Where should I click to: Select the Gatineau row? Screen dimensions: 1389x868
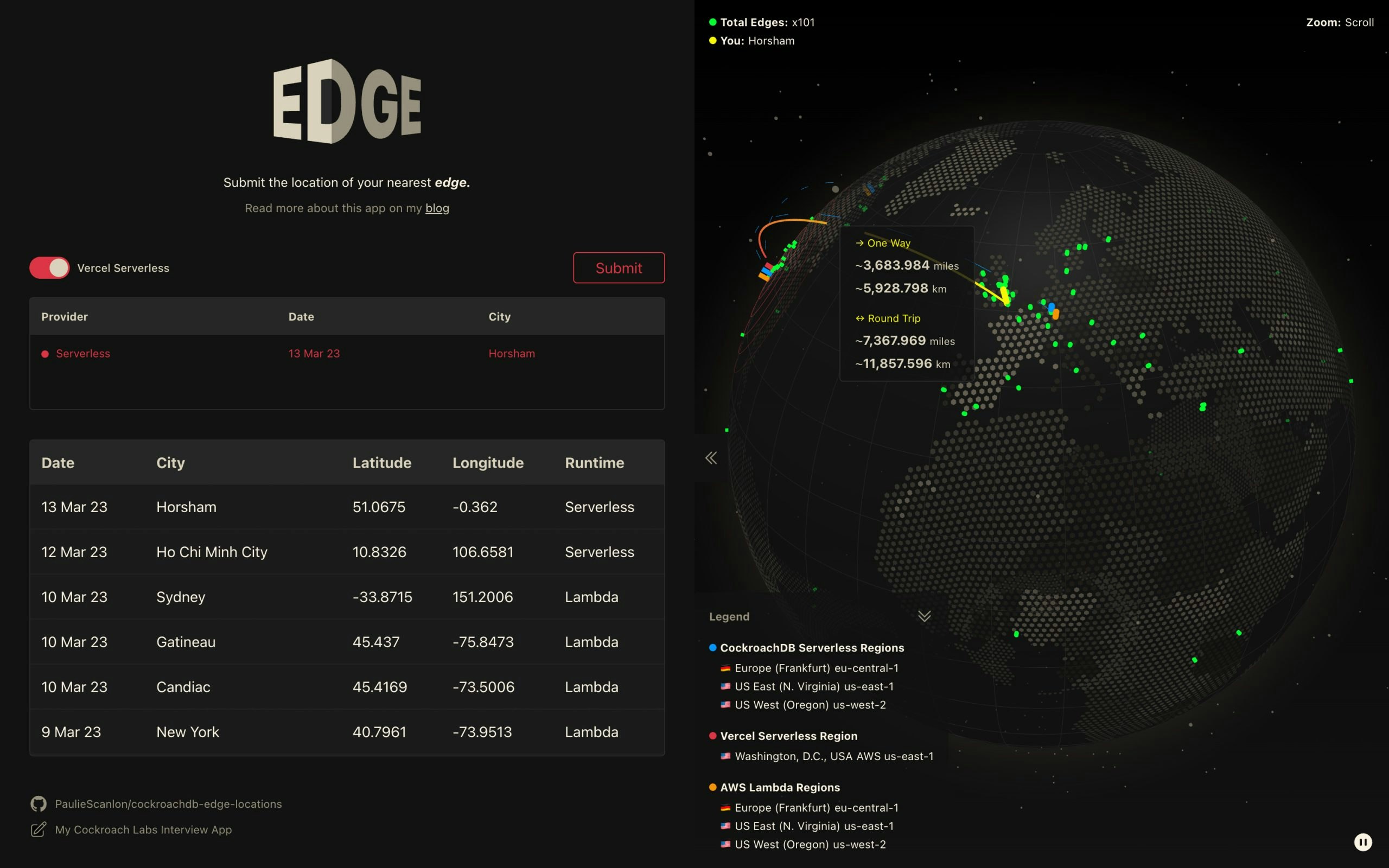[347, 642]
